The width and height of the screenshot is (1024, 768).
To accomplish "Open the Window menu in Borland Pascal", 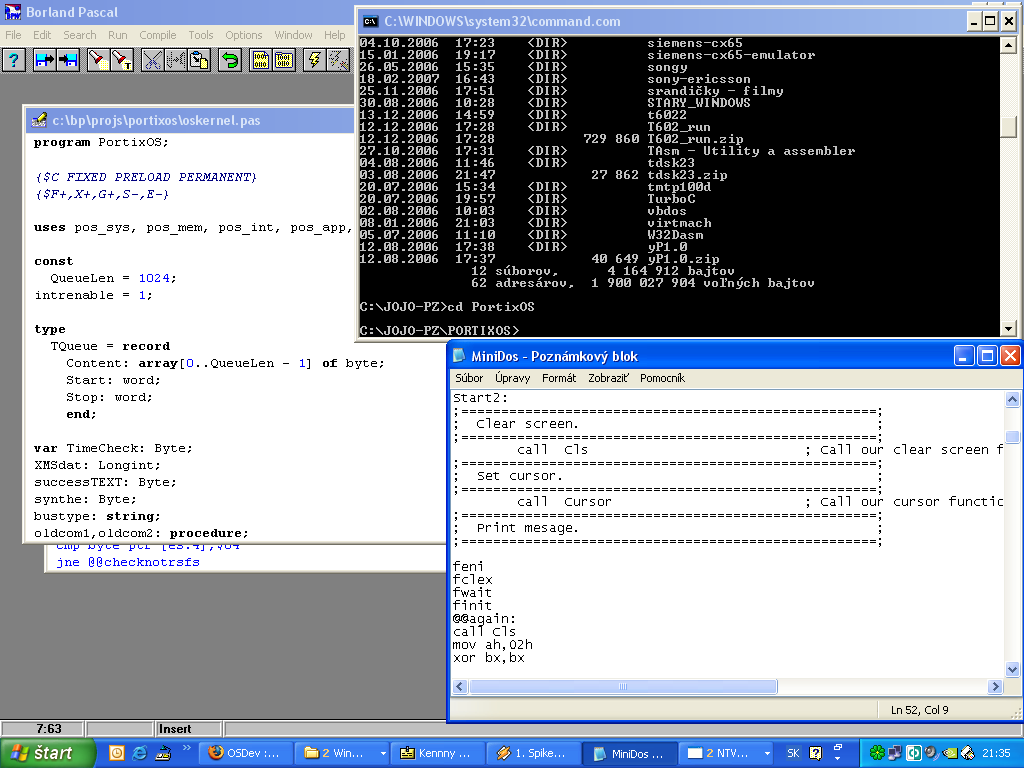I will click(293, 35).
